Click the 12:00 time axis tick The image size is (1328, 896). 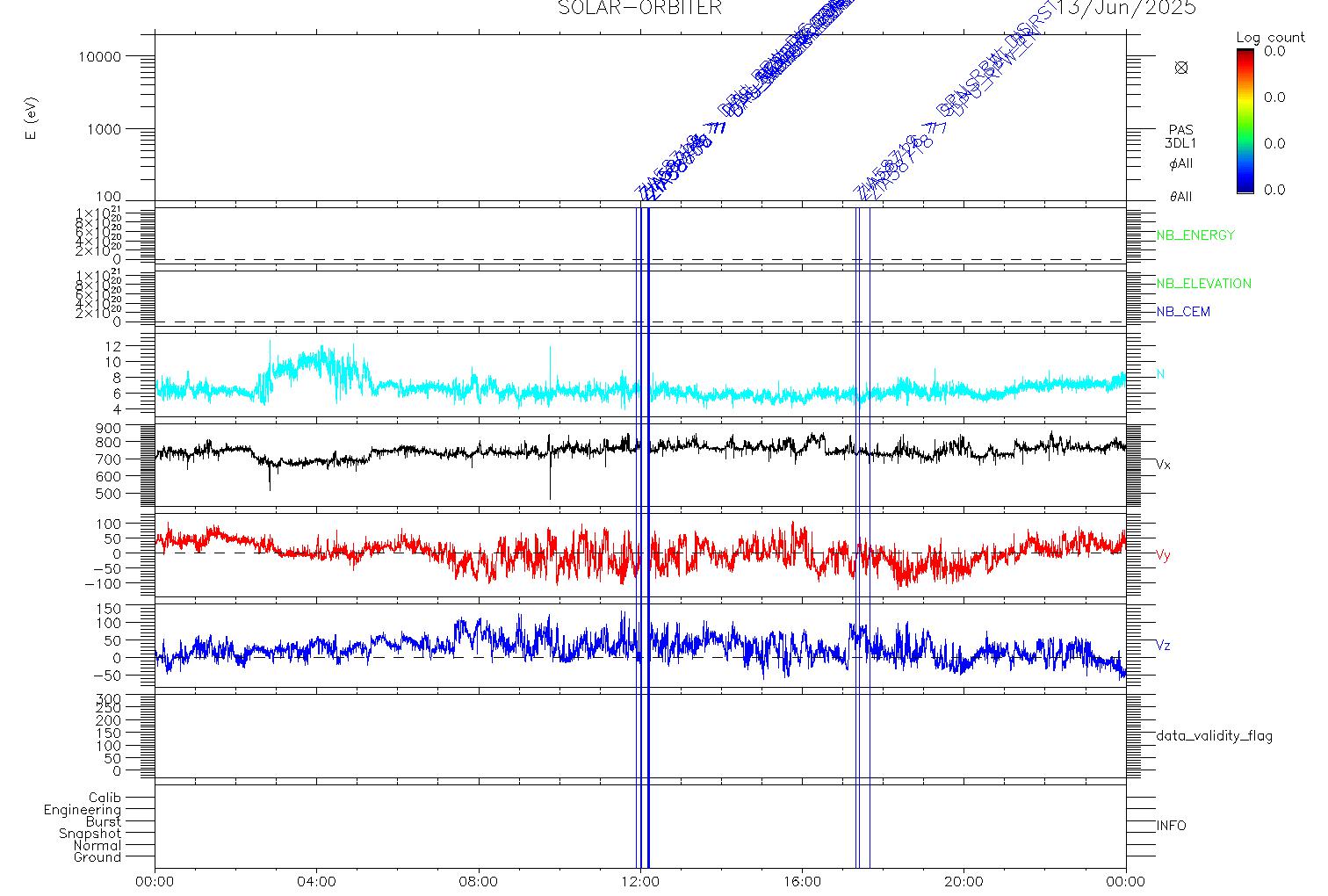(640, 882)
